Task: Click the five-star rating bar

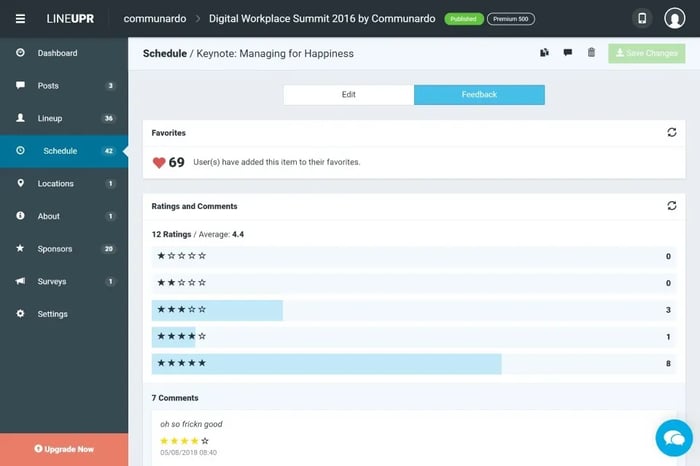Action: 326,363
